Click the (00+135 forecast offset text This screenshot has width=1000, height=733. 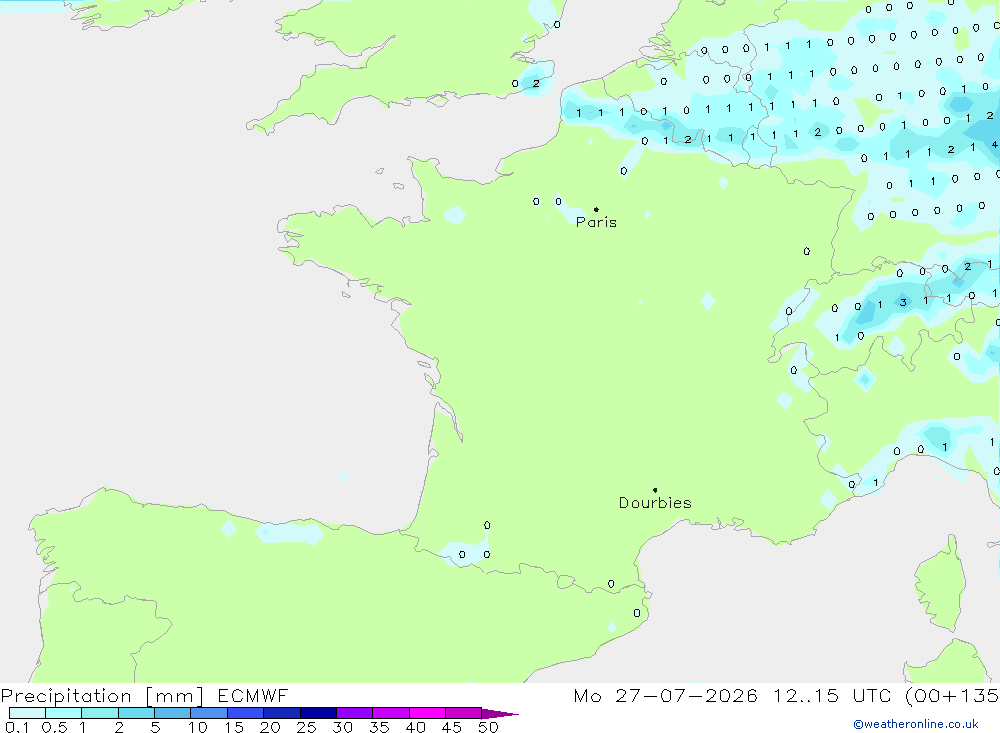coord(952,695)
